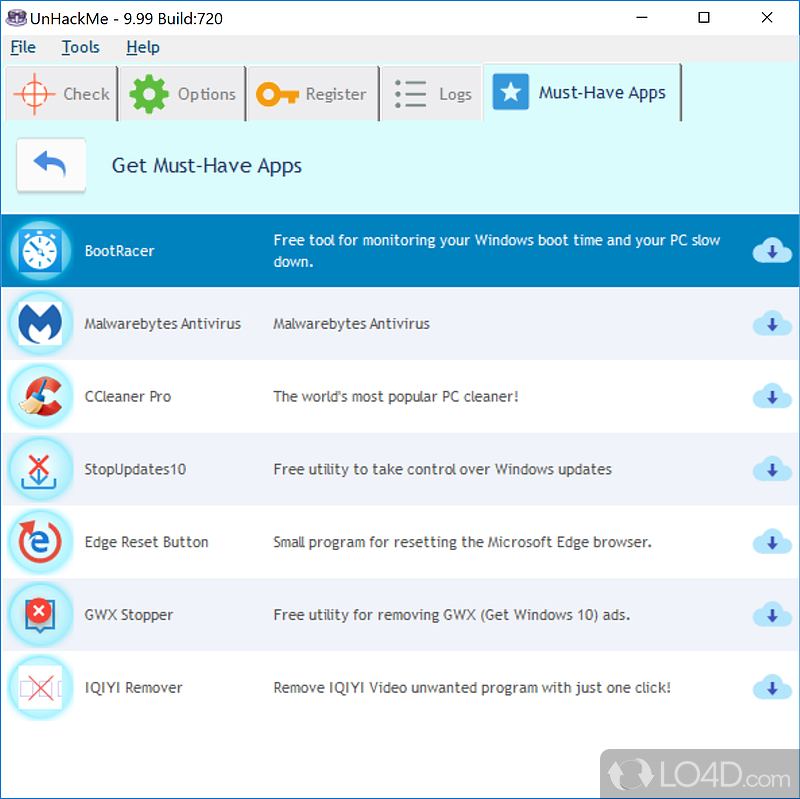
Task: Click the BootRacer stopwatch icon
Action: pyautogui.click(x=40, y=251)
